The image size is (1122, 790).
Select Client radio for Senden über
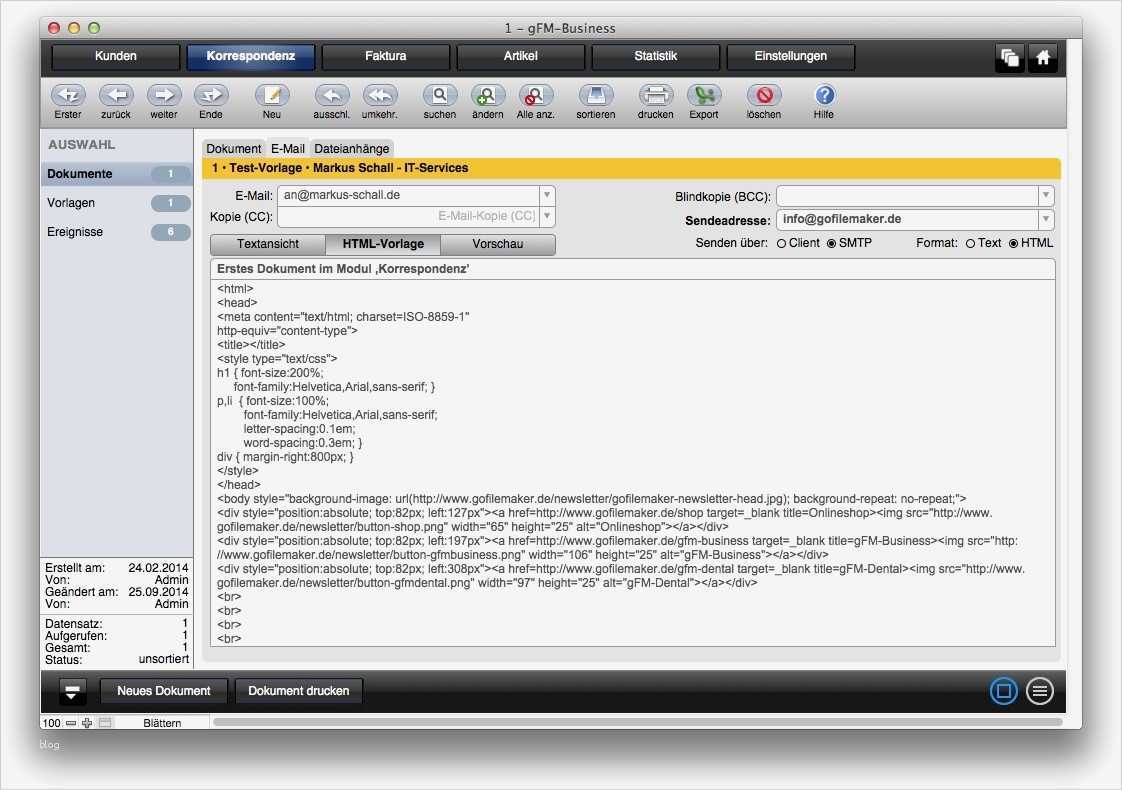click(781, 243)
